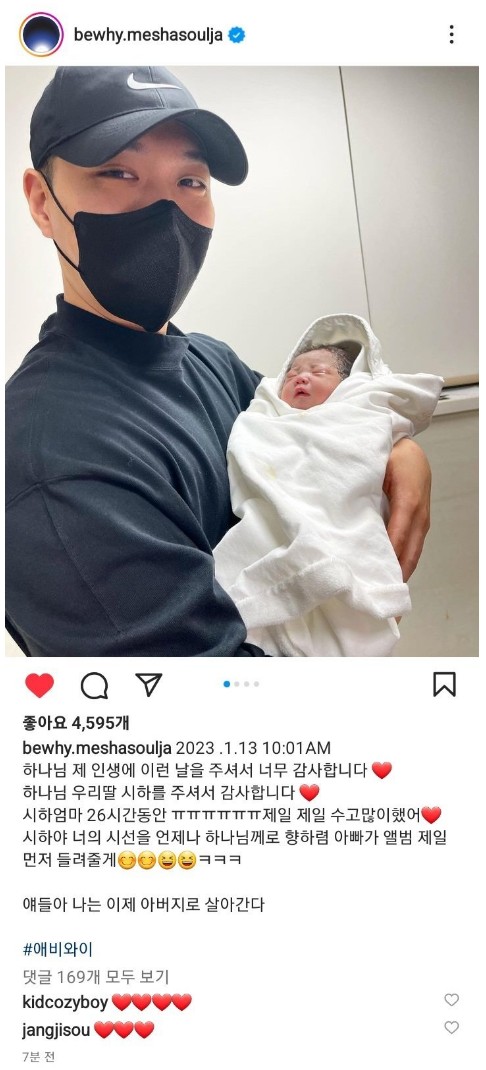Like kidcozyboy's comment heart

point(452,1000)
